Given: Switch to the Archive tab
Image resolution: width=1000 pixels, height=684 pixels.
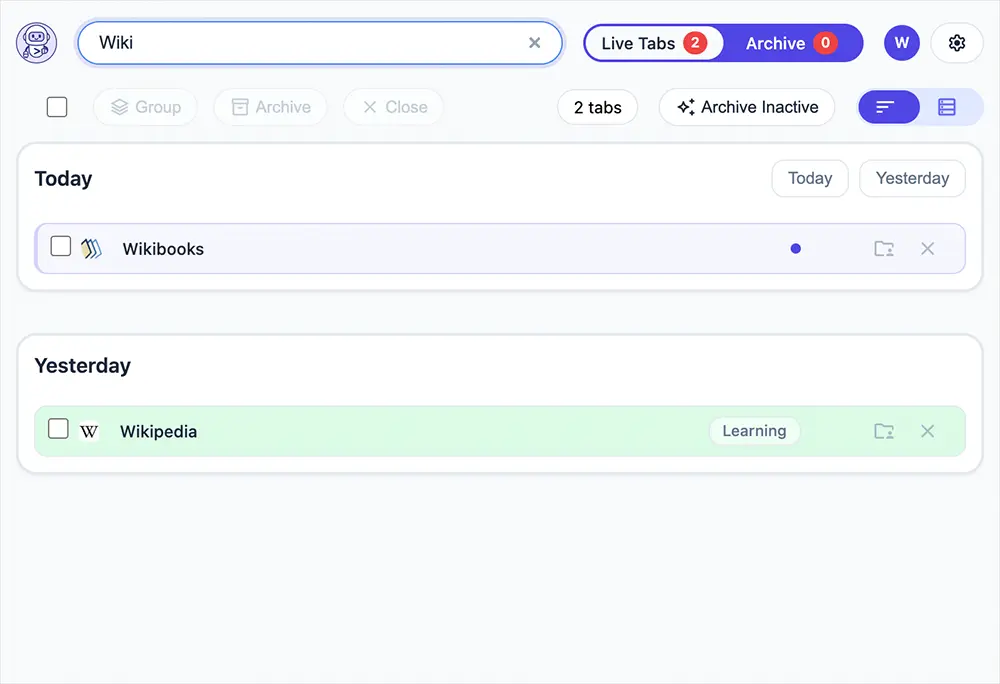Looking at the screenshot, I should (791, 43).
